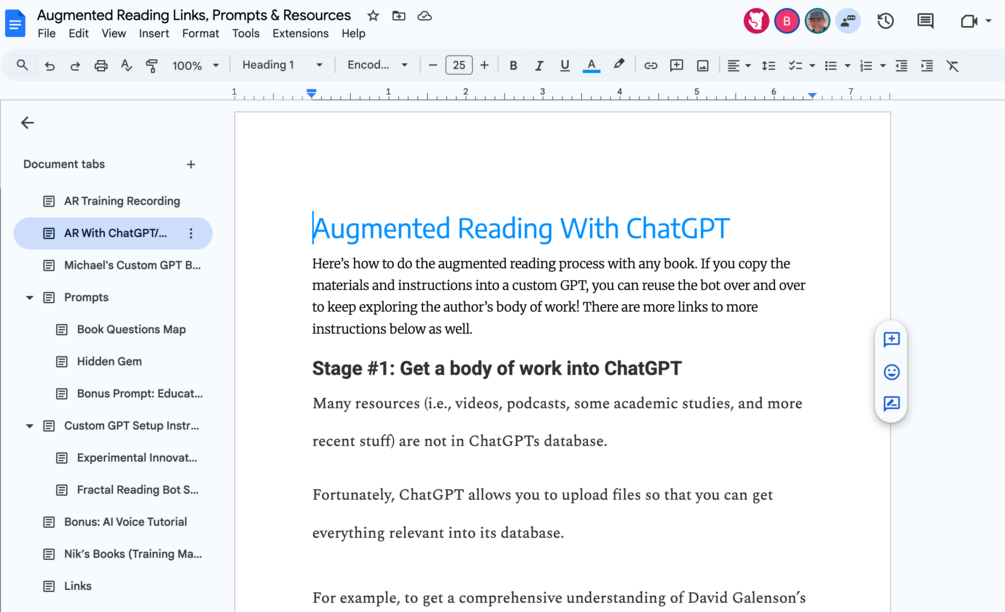Open the Tools menu
Viewport: 1005px width, 612px height.
245,33
